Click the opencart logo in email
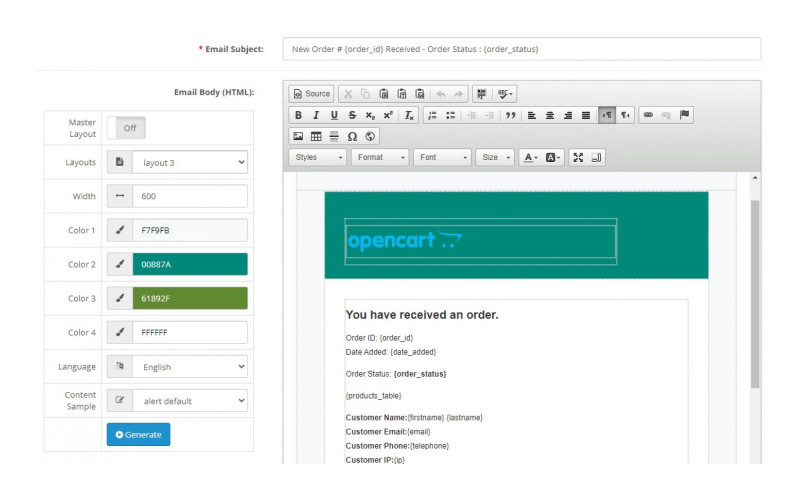The height and width of the screenshot is (500, 800). coord(405,240)
